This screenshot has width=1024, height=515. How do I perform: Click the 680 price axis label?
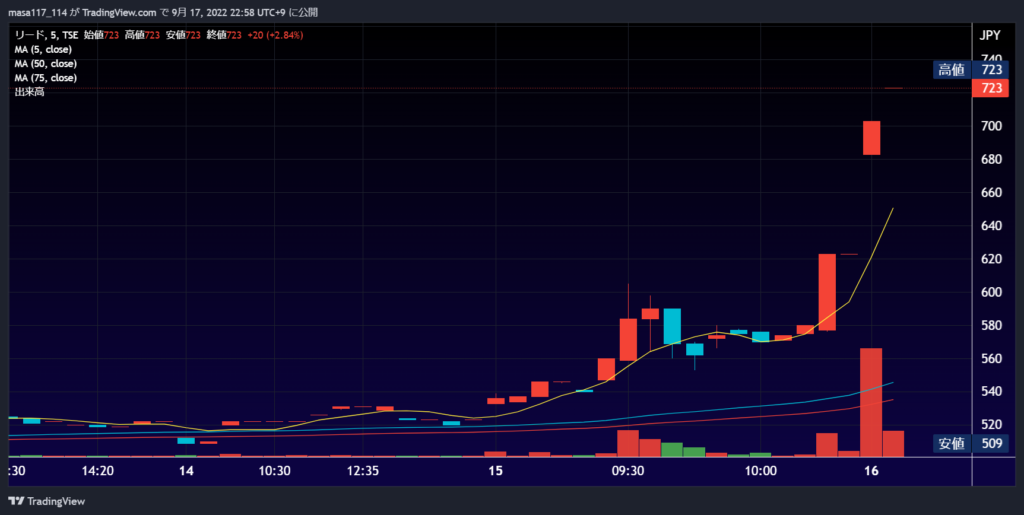point(991,160)
